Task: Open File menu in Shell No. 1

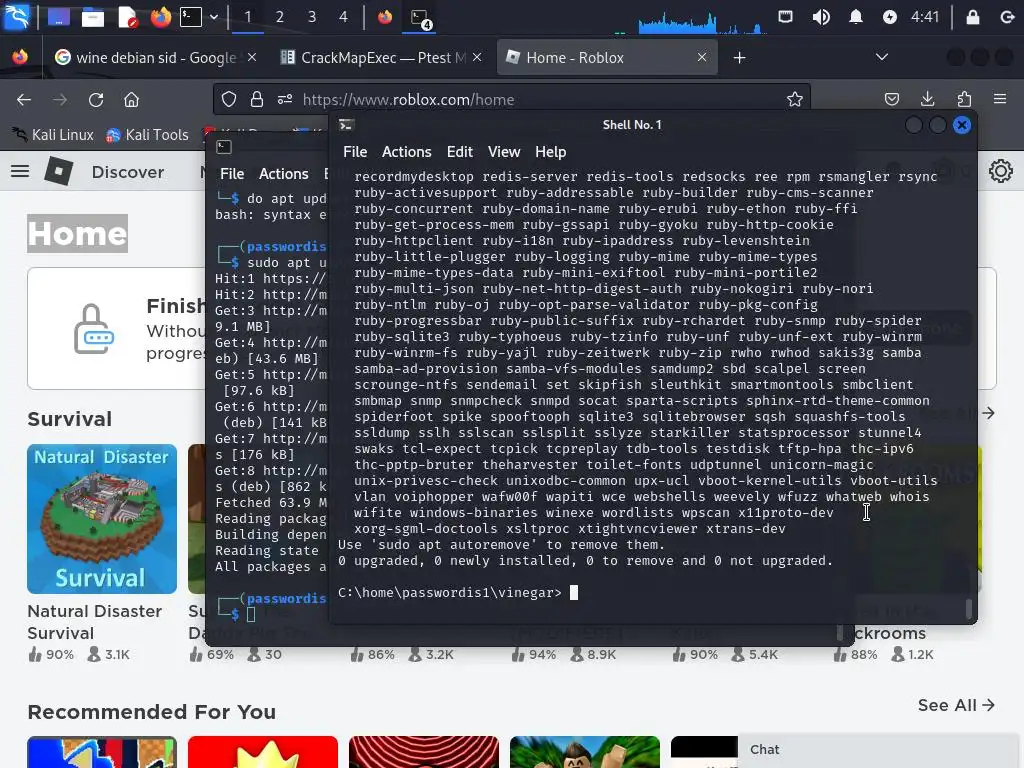Action: [355, 152]
